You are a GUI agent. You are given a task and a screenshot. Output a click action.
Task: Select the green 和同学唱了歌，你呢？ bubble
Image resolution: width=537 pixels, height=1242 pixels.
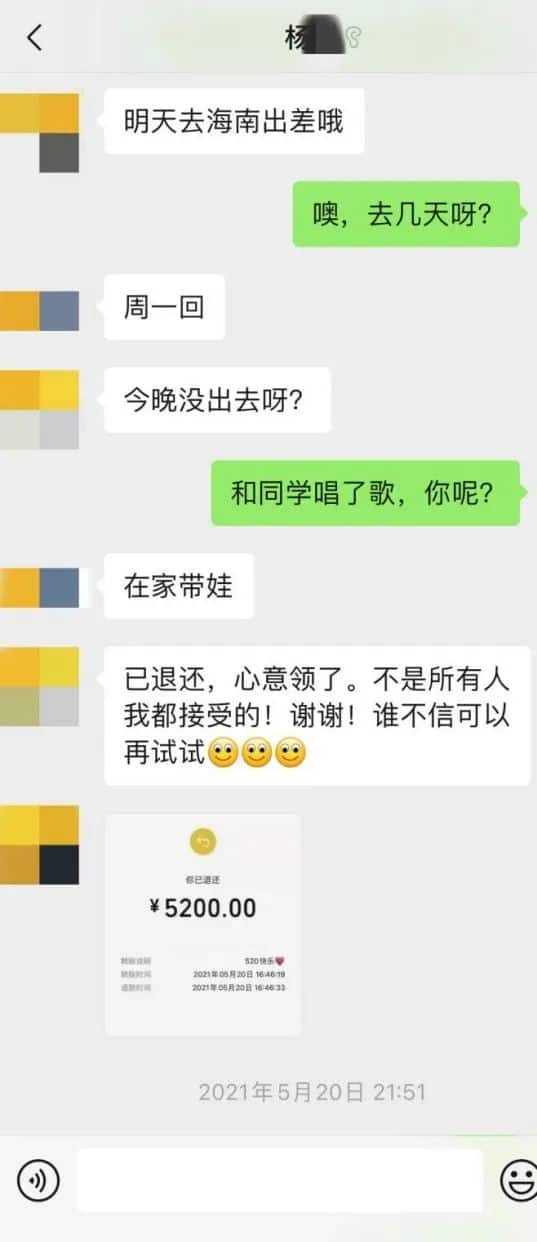tap(365, 493)
